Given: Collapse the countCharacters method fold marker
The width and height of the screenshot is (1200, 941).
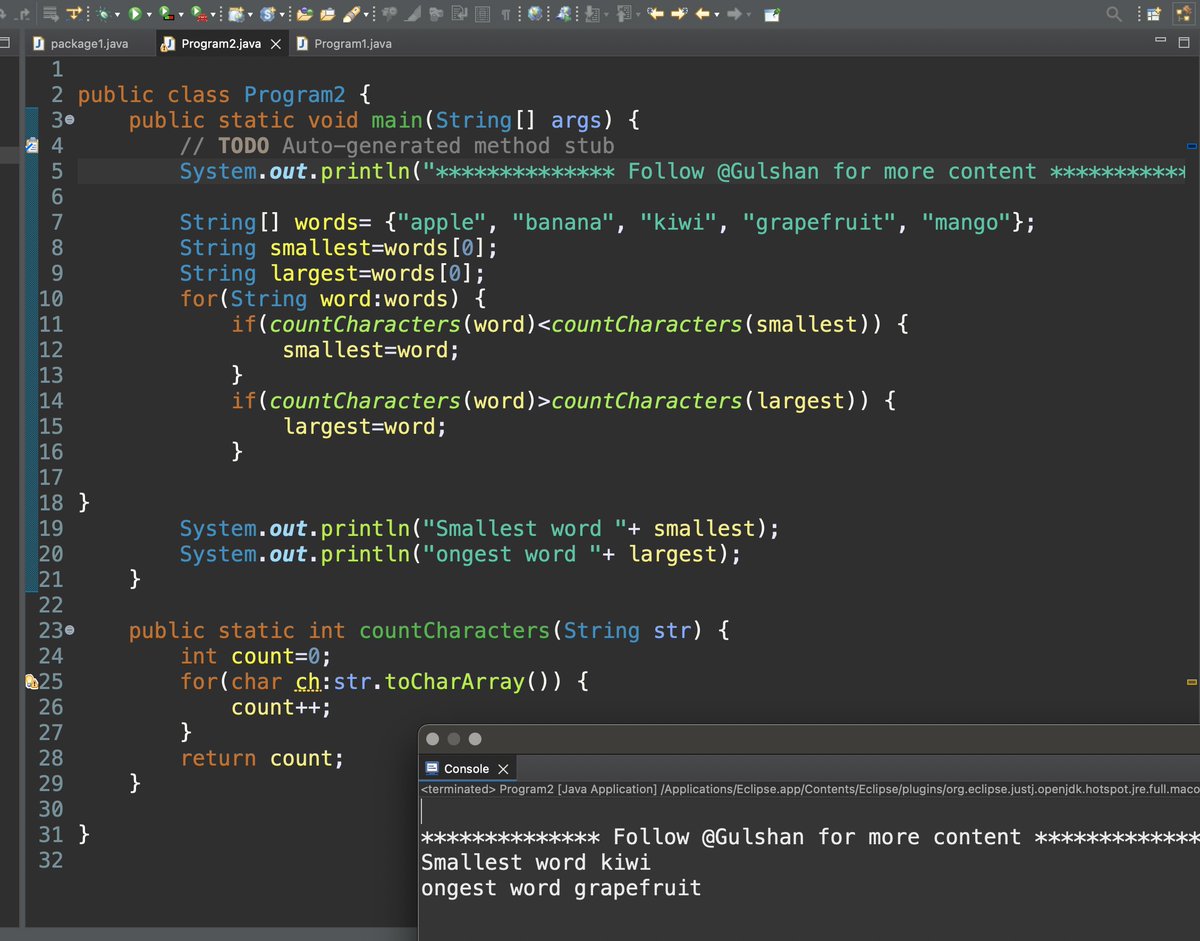Looking at the screenshot, I should tap(69, 631).
